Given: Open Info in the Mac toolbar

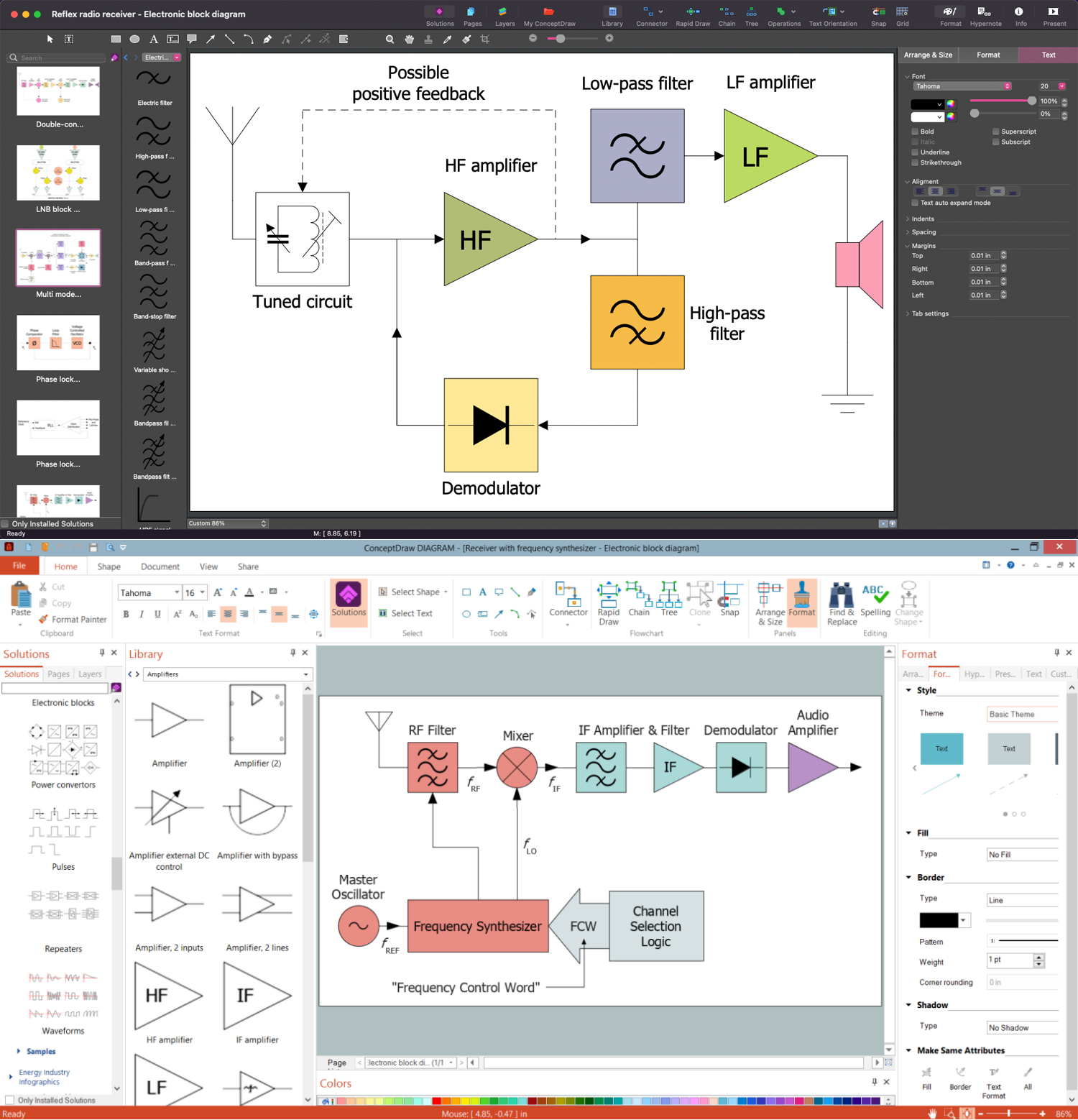Looking at the screenshot, I should pos(1021,16).
